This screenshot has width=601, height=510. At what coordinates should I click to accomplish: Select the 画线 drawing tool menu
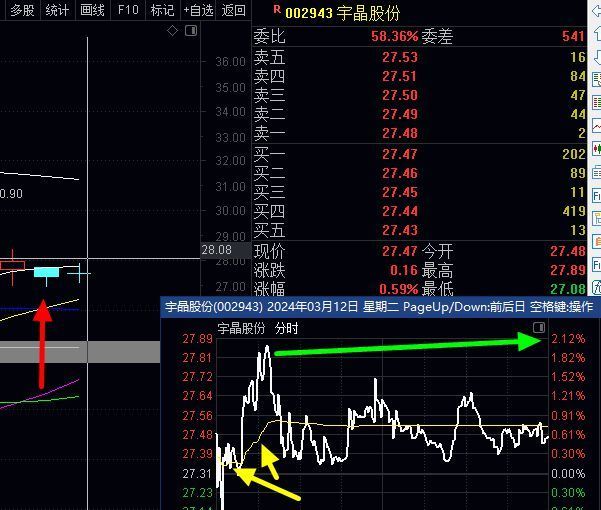point(93,10)
